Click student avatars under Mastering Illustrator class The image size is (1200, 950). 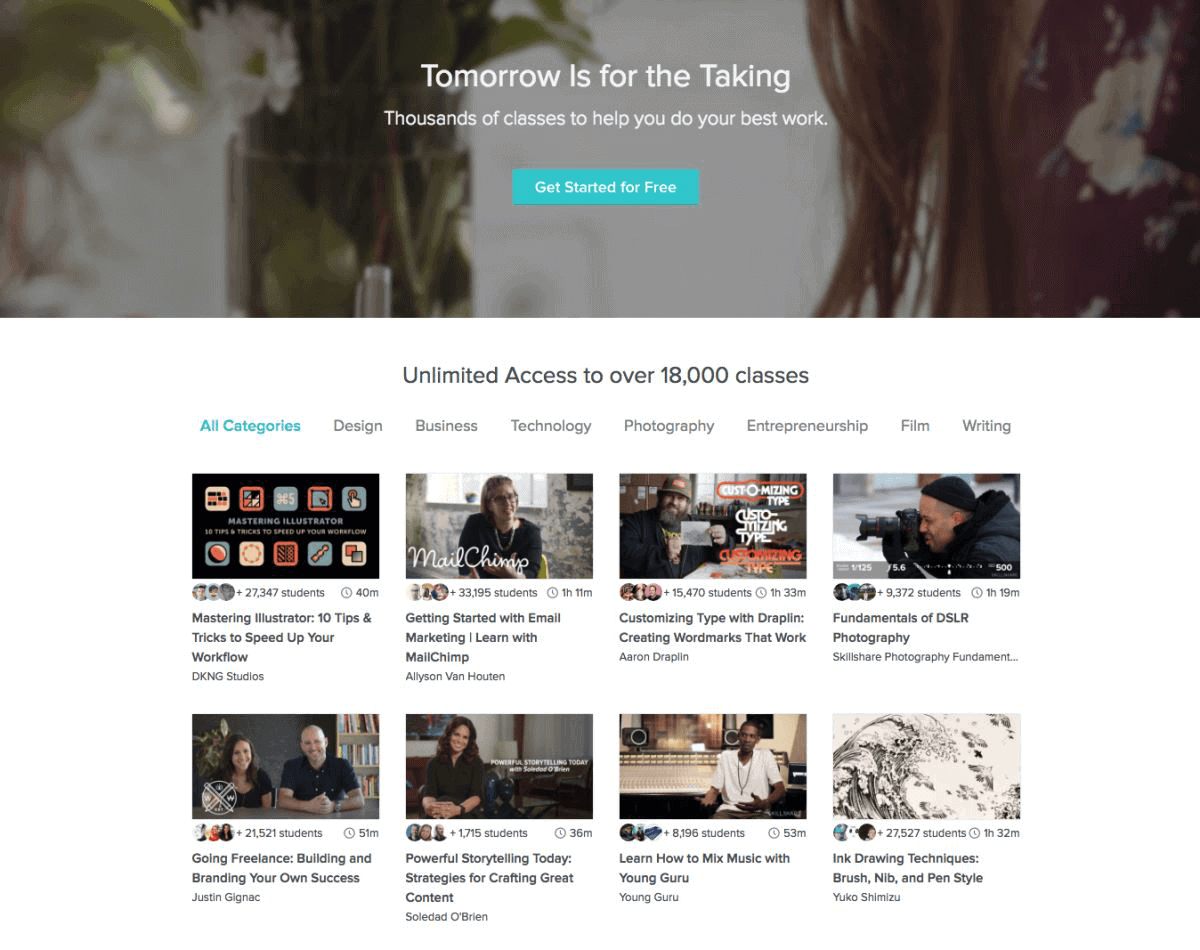point(213,592)
